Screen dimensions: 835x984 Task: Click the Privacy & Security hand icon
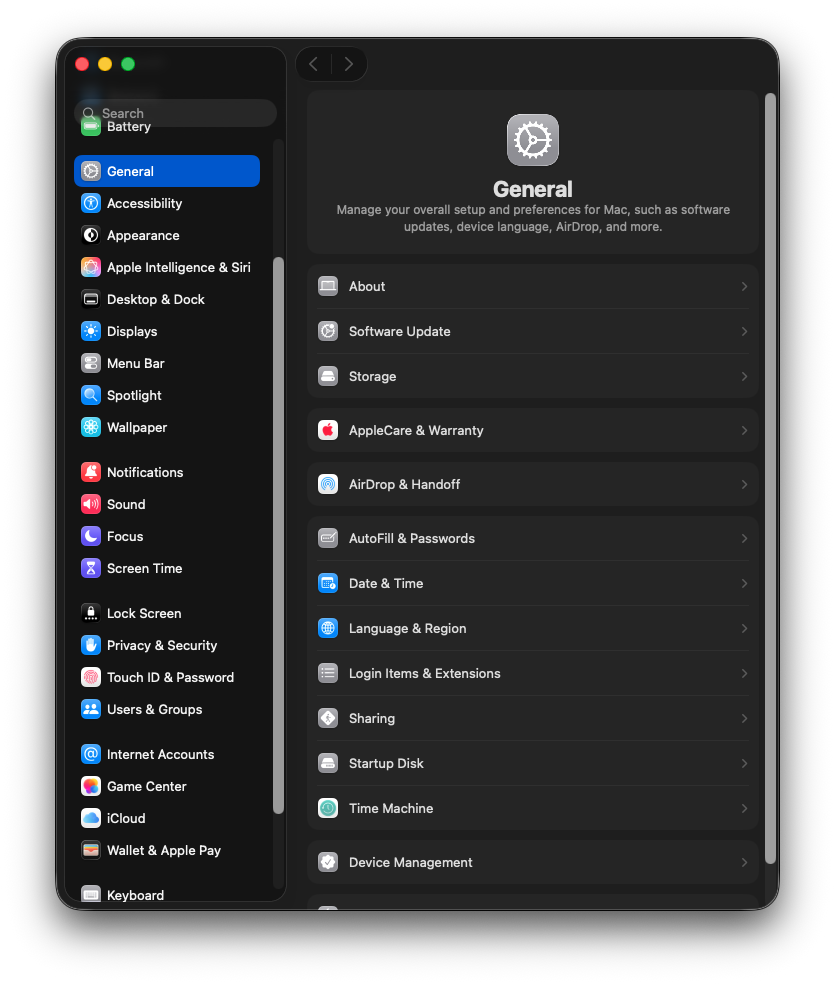click(91, 645)
